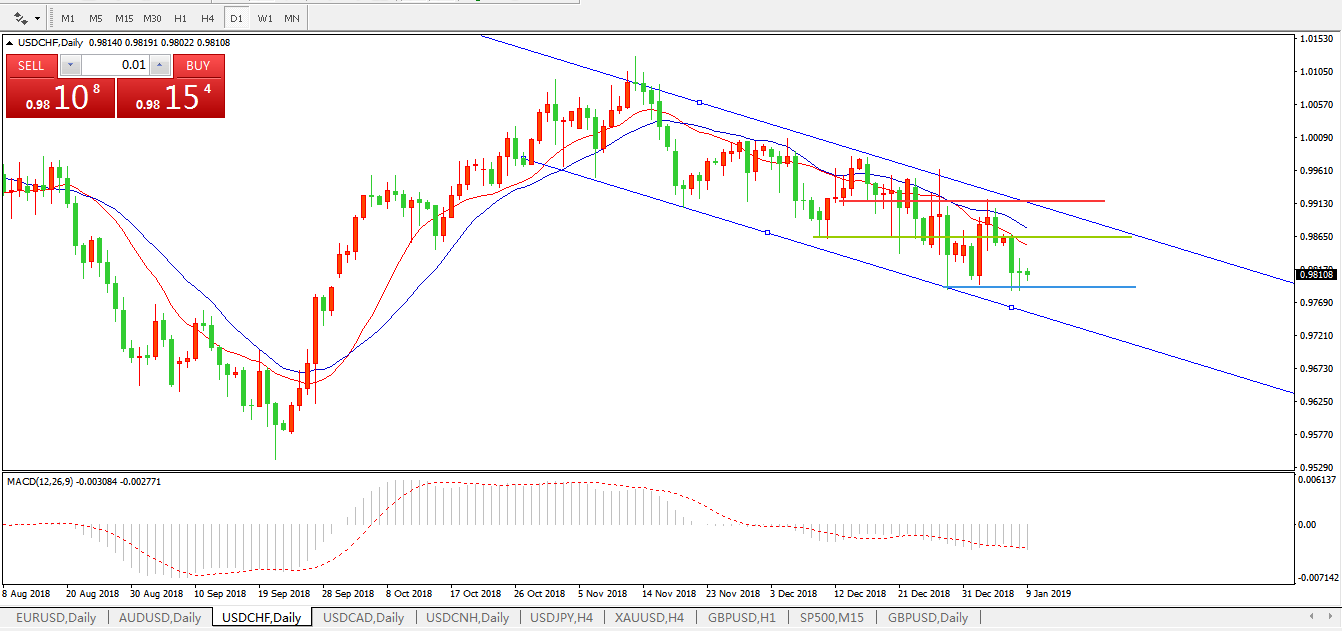Toggle the D1 daily timeframe
Viewport: 1342px width, 631px height.
click(236, 18)
